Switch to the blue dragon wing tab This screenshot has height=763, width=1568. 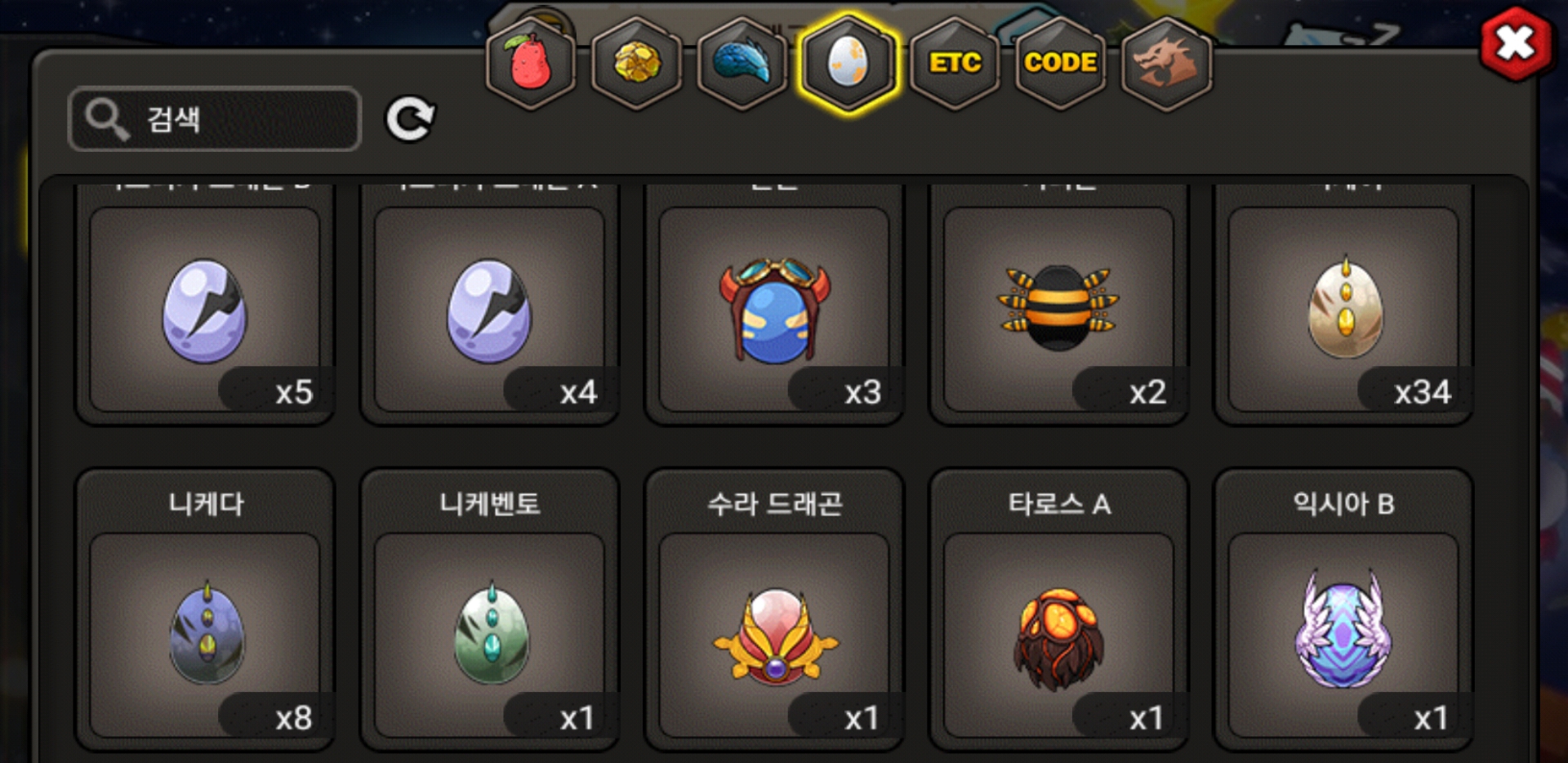742,63
